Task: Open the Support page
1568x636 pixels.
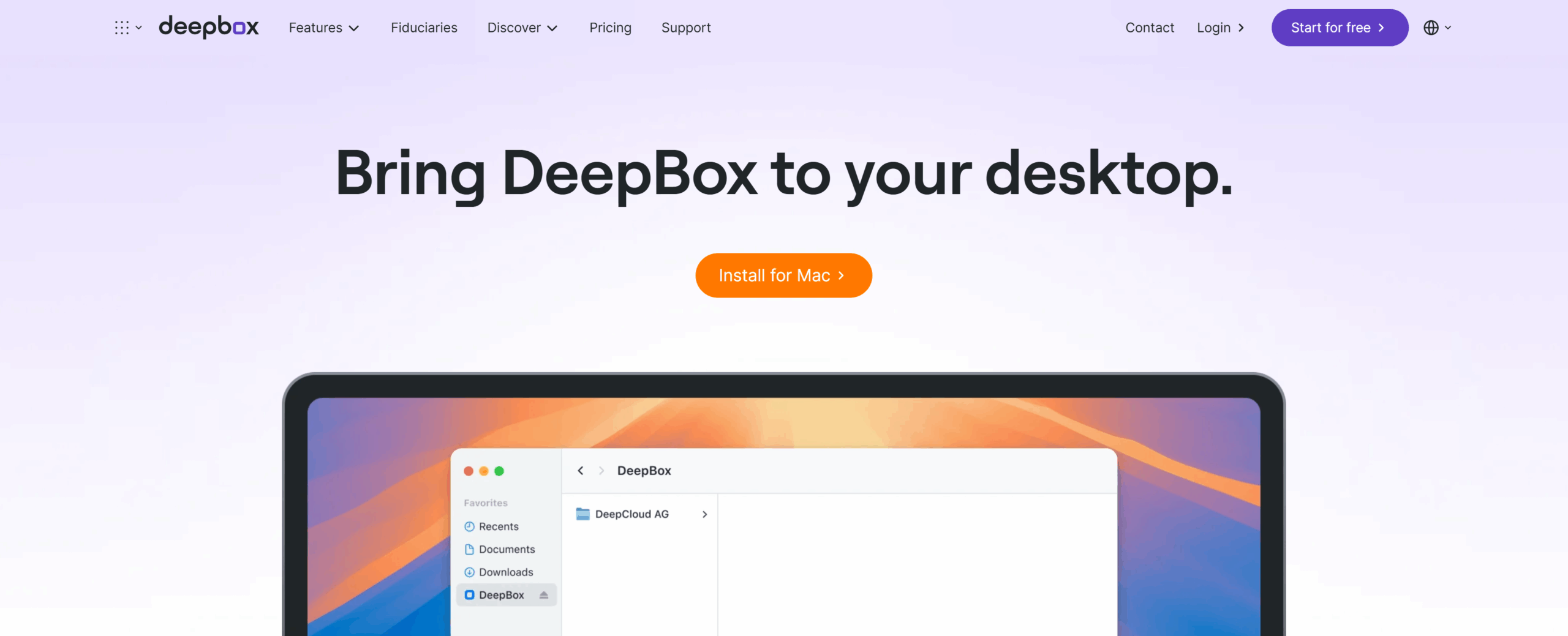Action: coord(686,28)
